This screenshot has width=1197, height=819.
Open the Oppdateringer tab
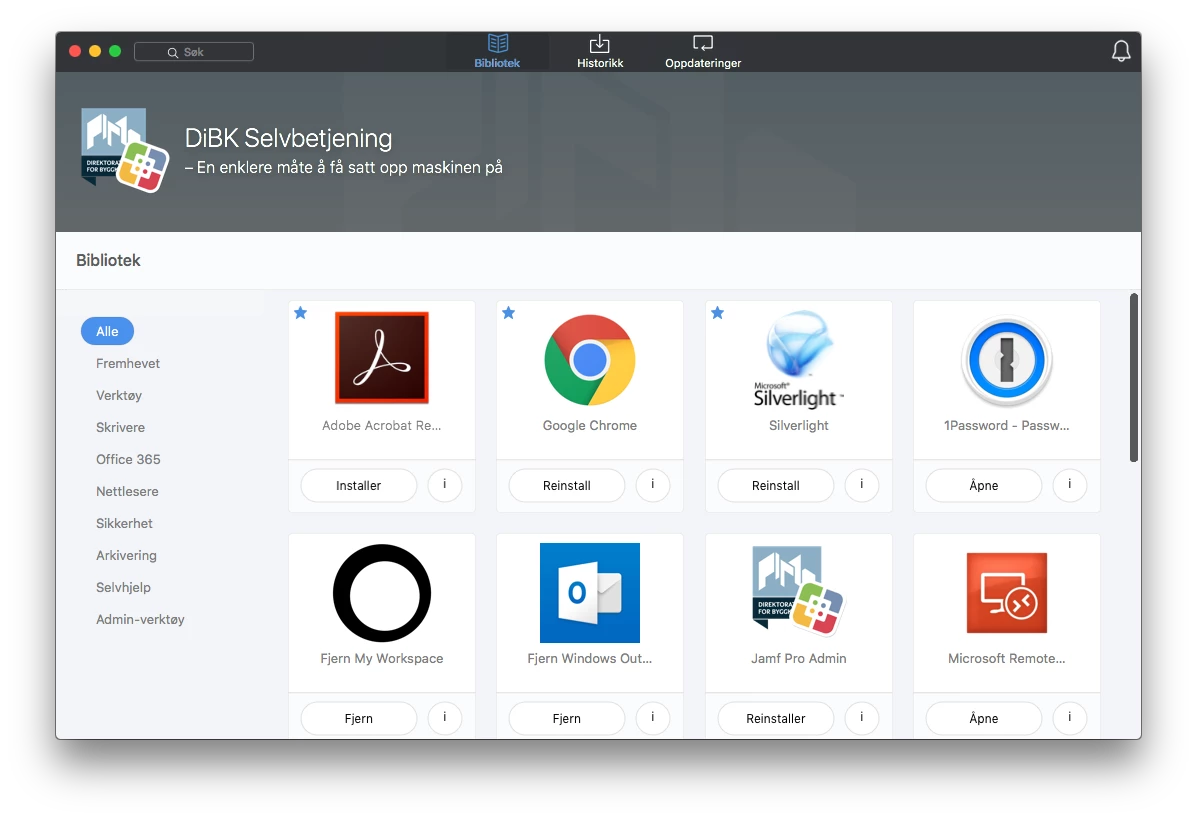[703, 52]
